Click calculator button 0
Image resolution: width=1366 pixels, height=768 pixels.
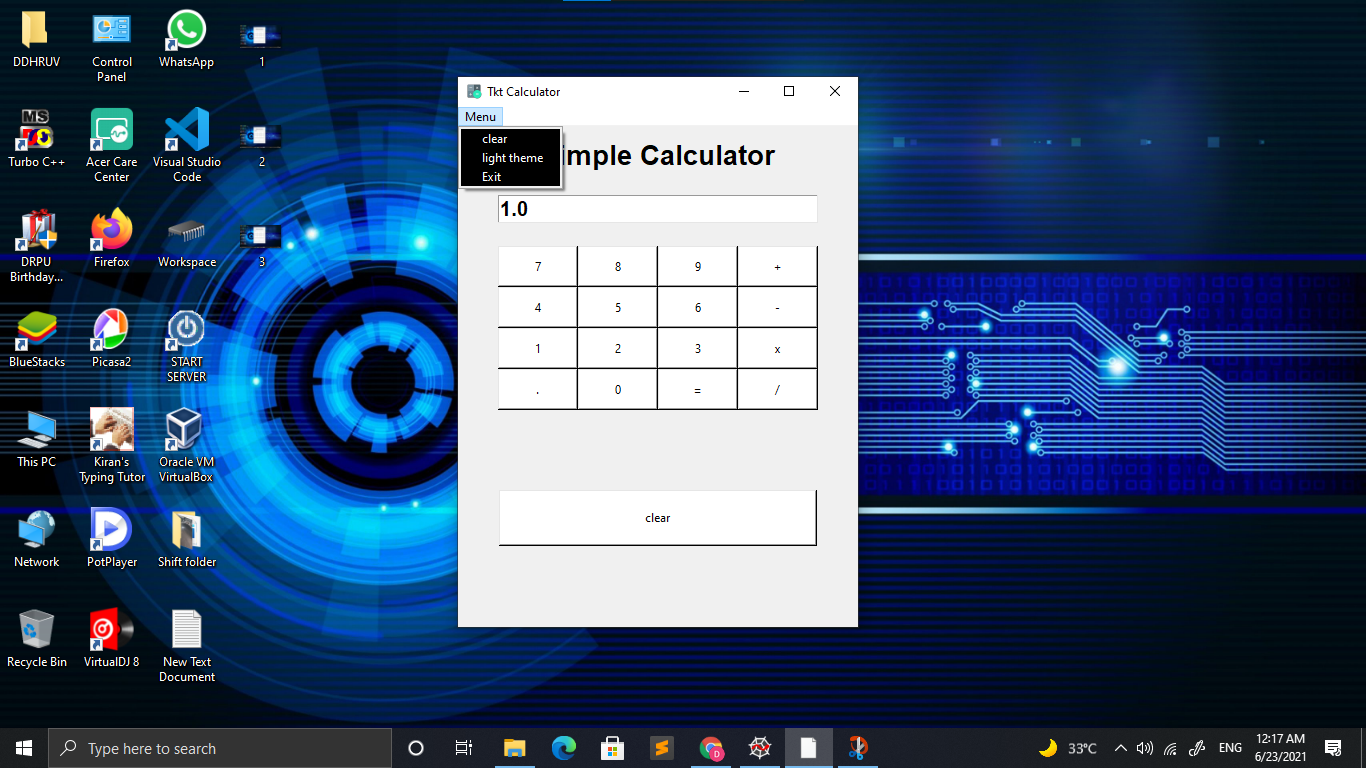(x=618, y=390)
